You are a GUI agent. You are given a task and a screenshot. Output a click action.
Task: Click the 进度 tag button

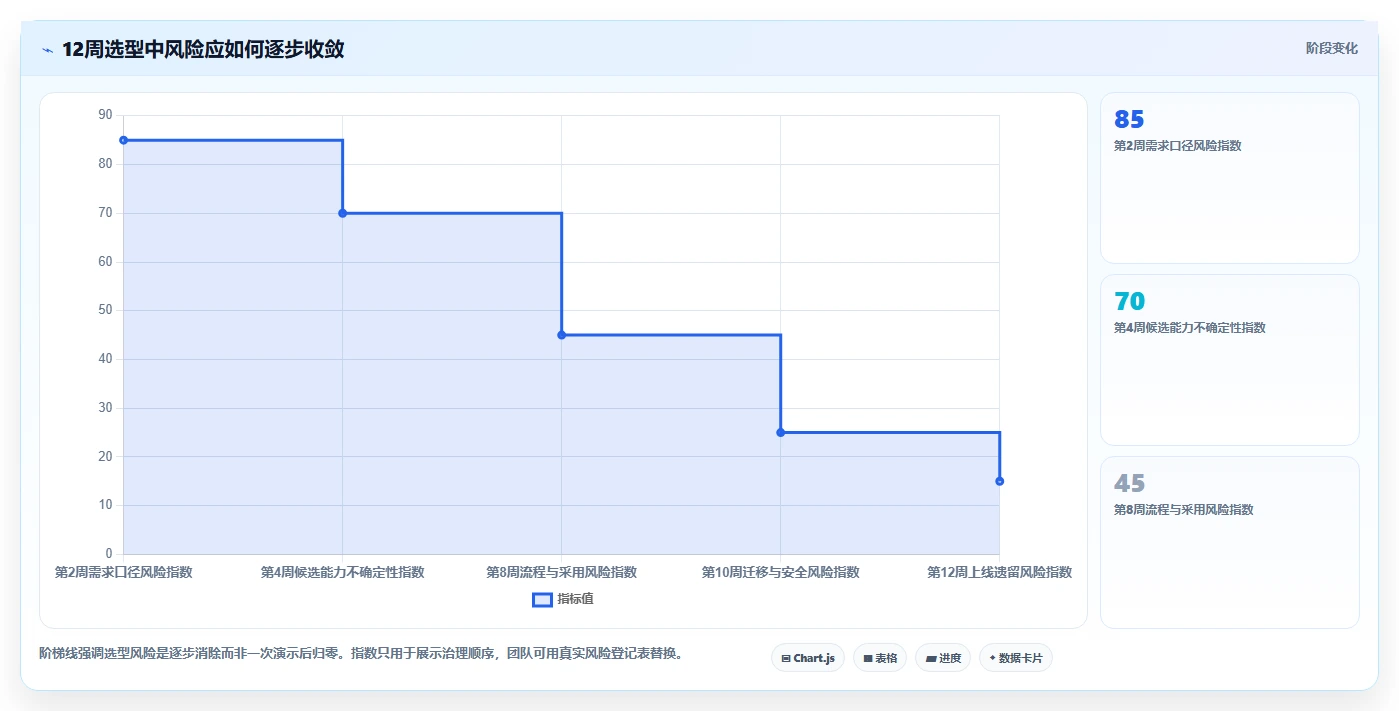[x=943, y=658]
